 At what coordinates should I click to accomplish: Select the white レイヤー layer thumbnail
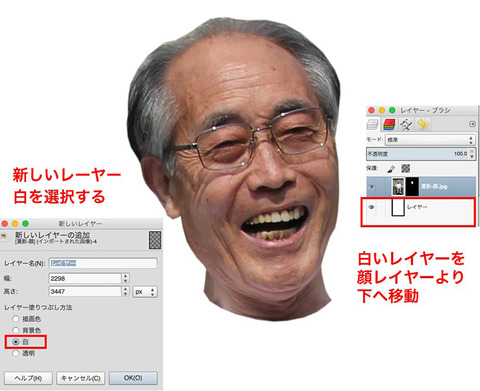pos(398,207)
